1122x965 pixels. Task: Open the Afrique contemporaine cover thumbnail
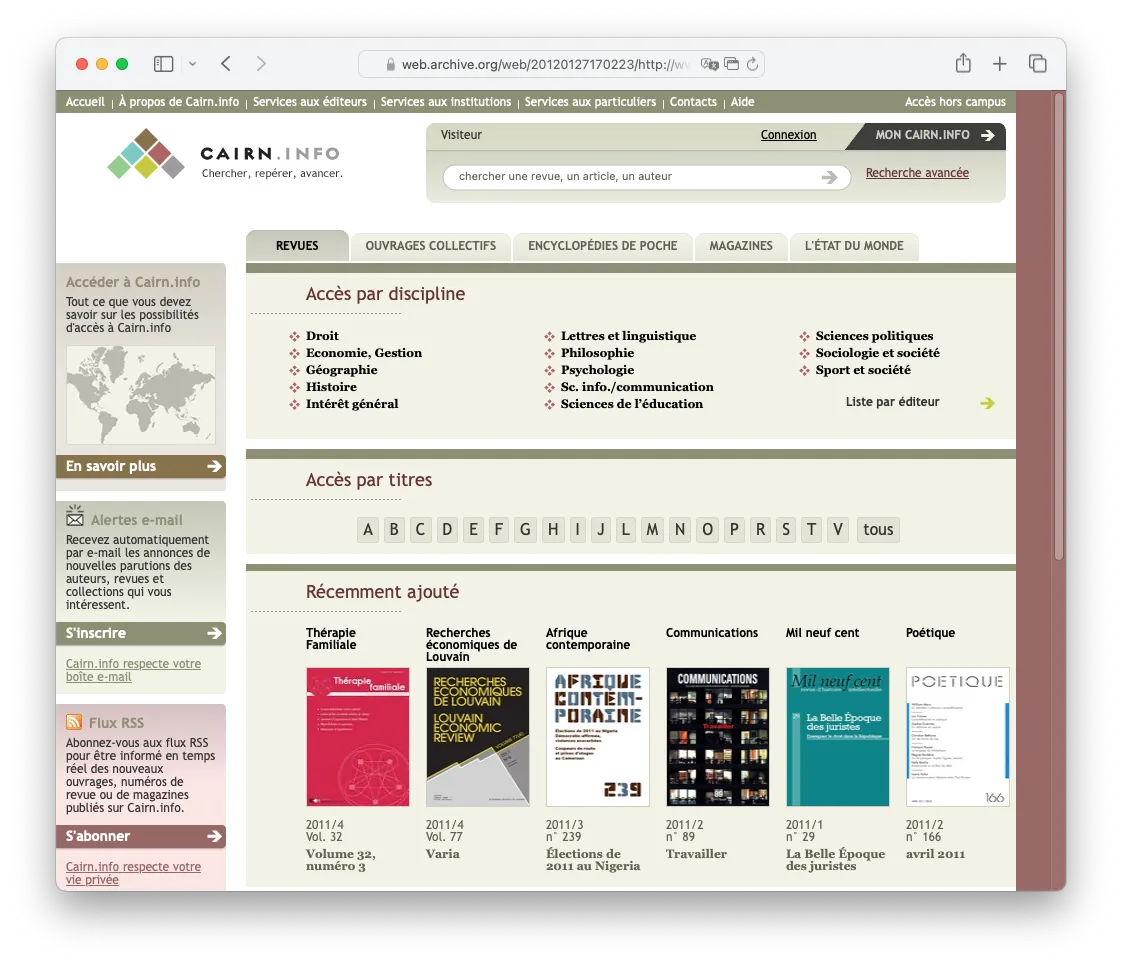click(x=598, y=737)
